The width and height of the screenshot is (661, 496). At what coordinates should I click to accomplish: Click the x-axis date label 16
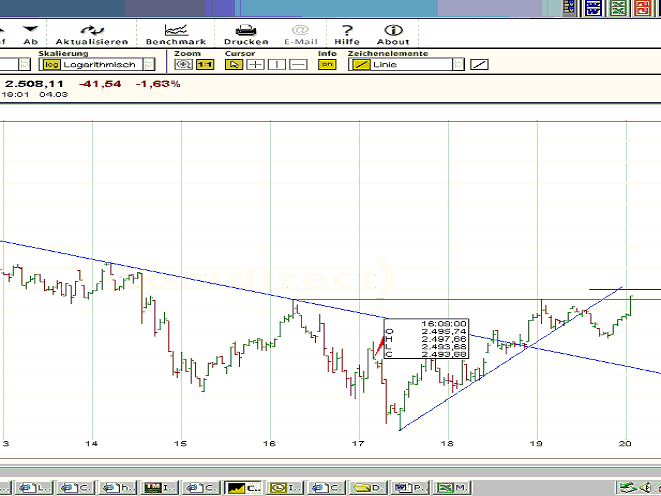269,443
